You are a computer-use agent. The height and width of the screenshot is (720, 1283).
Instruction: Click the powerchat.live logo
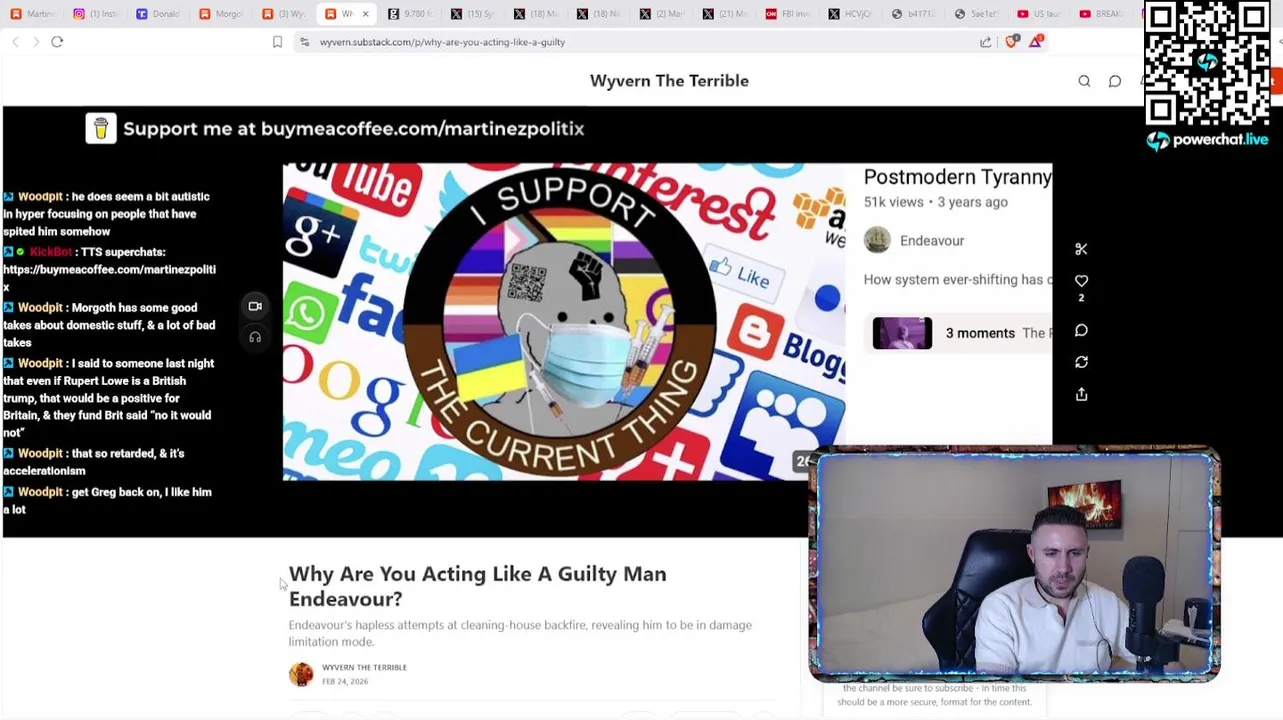click(1207, 140)
